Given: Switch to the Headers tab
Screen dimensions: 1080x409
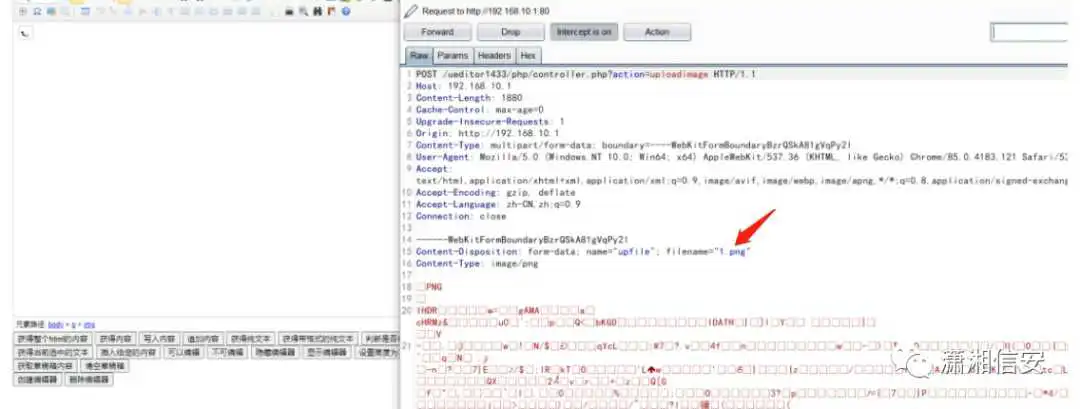Looking at the screenshot, I should pyautogui.click(x=493, y=56).
